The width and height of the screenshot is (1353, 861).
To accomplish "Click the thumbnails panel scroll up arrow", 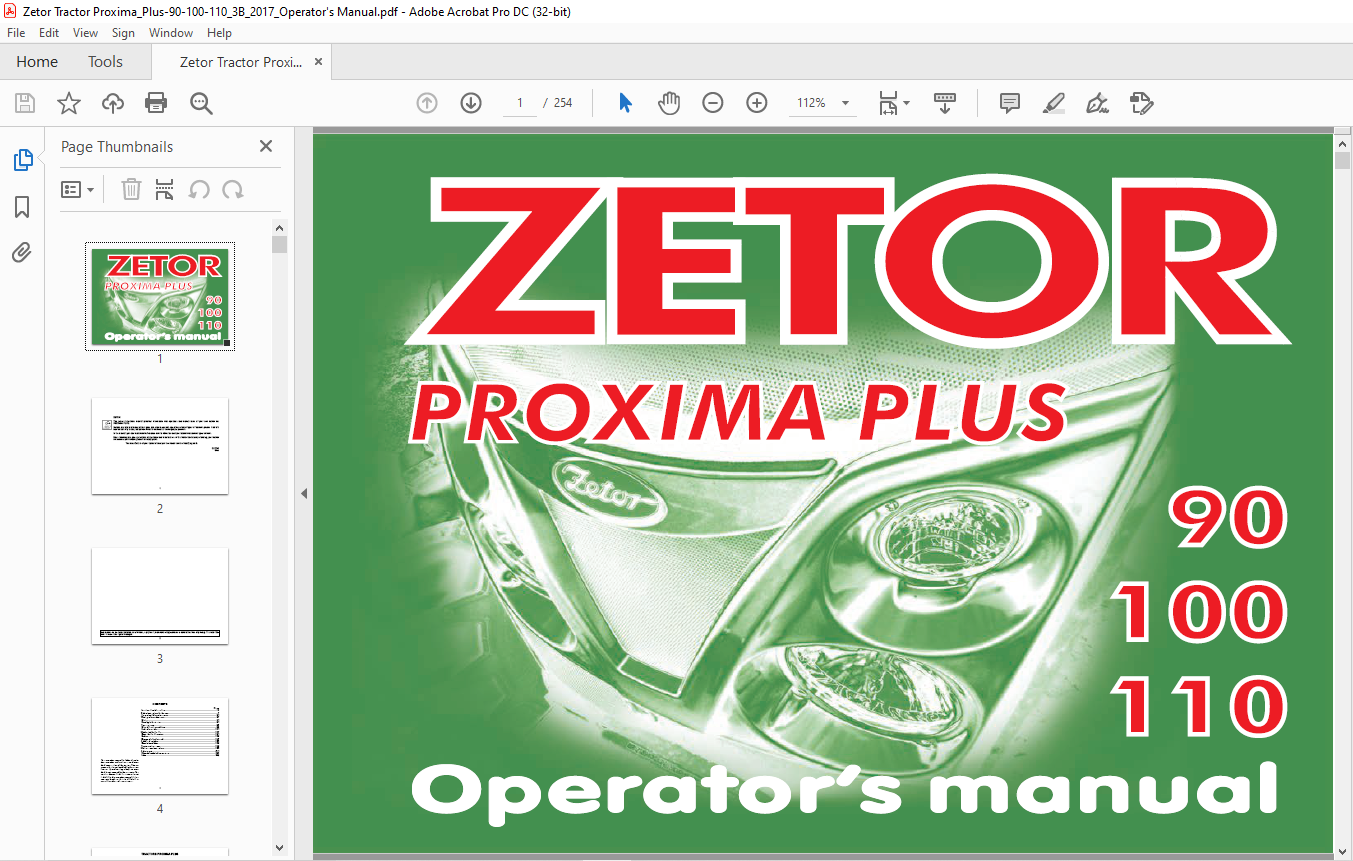I will click(x=279, y=227).
